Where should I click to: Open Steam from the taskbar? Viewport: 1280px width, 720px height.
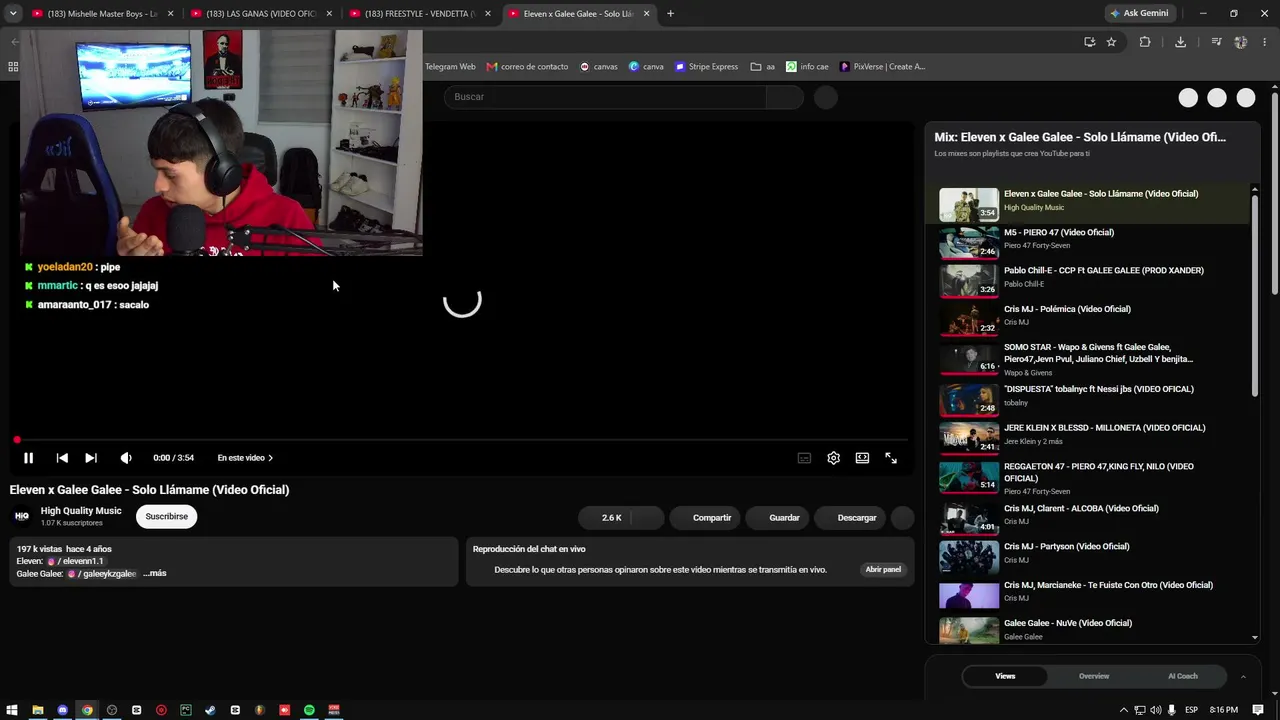[210, 710]
